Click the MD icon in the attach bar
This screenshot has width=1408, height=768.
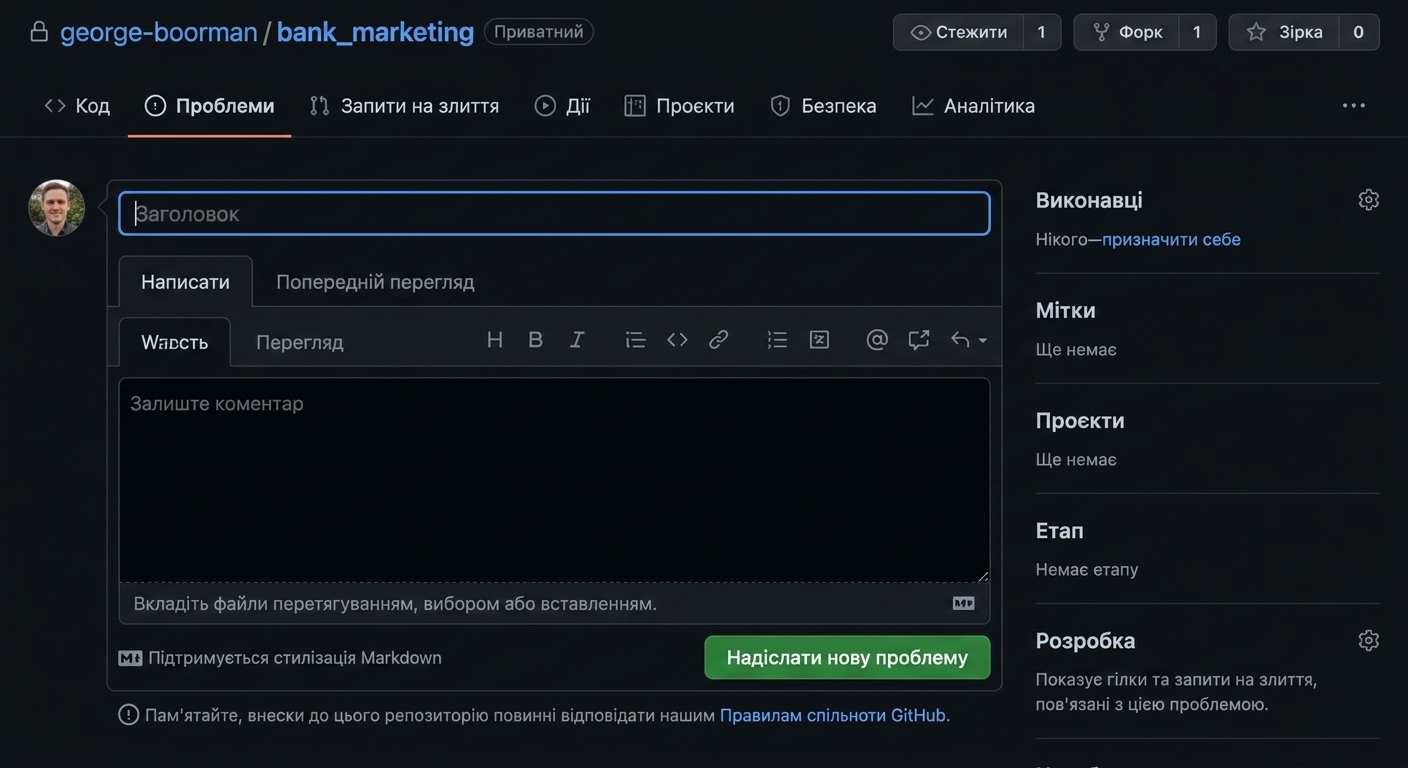point(963,603)
